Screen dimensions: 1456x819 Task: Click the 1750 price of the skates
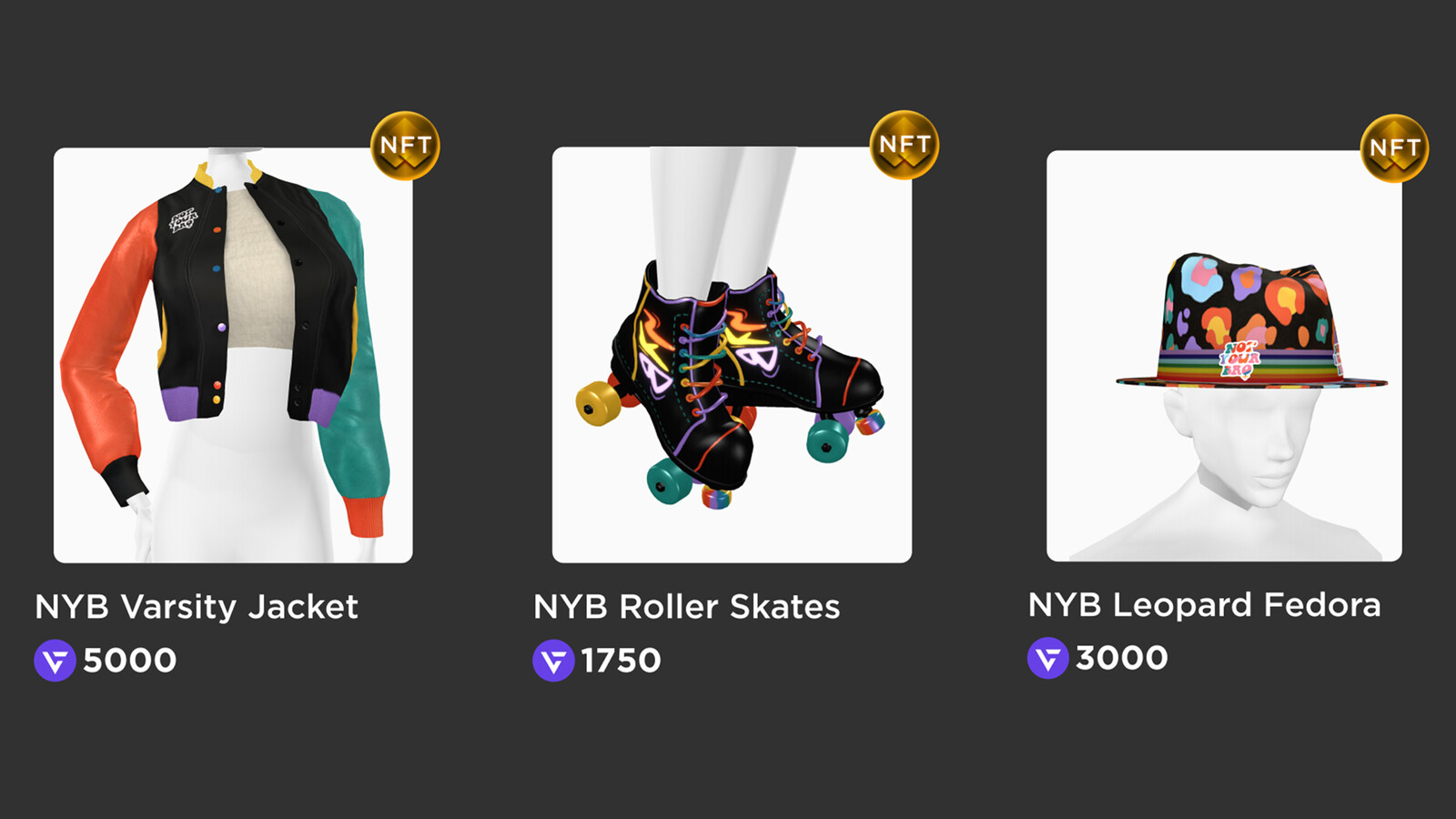(621, 661)
